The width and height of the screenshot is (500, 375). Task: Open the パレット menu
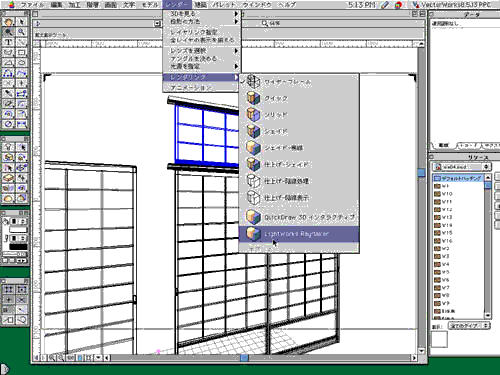[x=224, y=5]
